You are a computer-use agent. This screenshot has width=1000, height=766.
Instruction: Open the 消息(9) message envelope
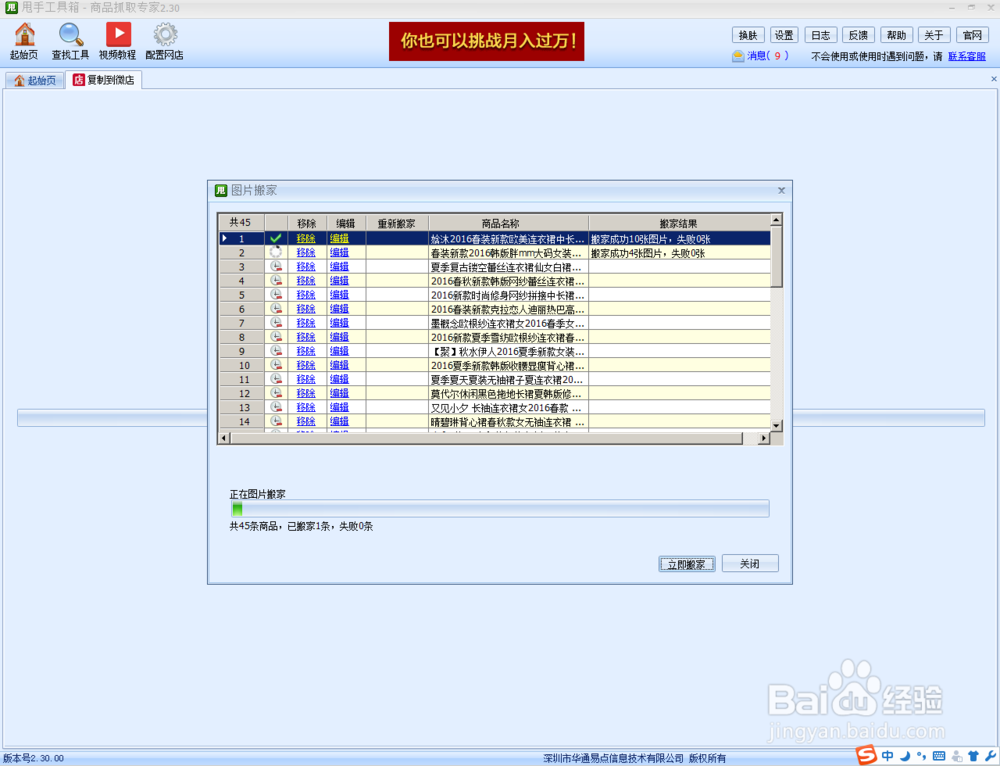755,55
